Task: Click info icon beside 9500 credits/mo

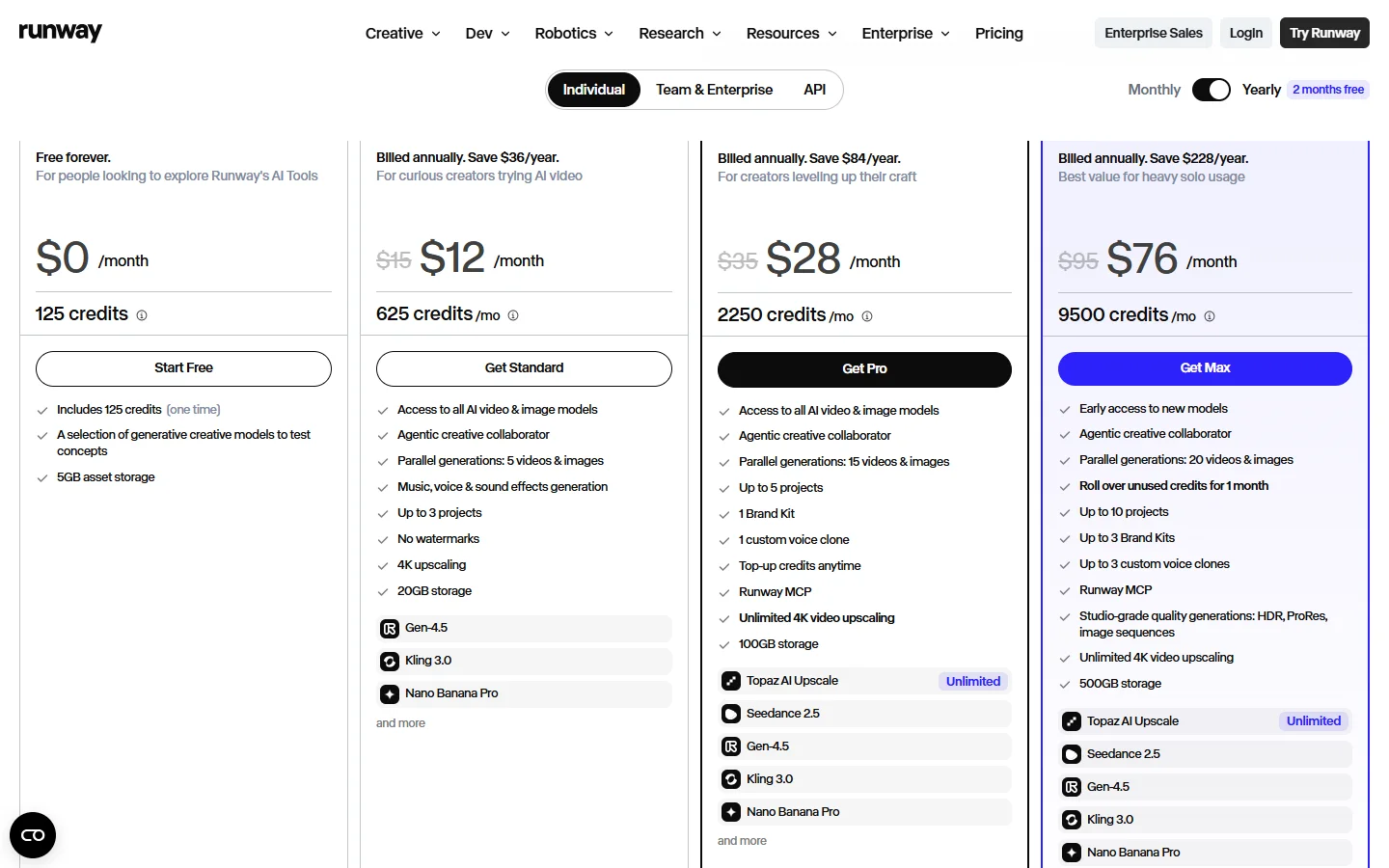Action: coord(1210,316)
